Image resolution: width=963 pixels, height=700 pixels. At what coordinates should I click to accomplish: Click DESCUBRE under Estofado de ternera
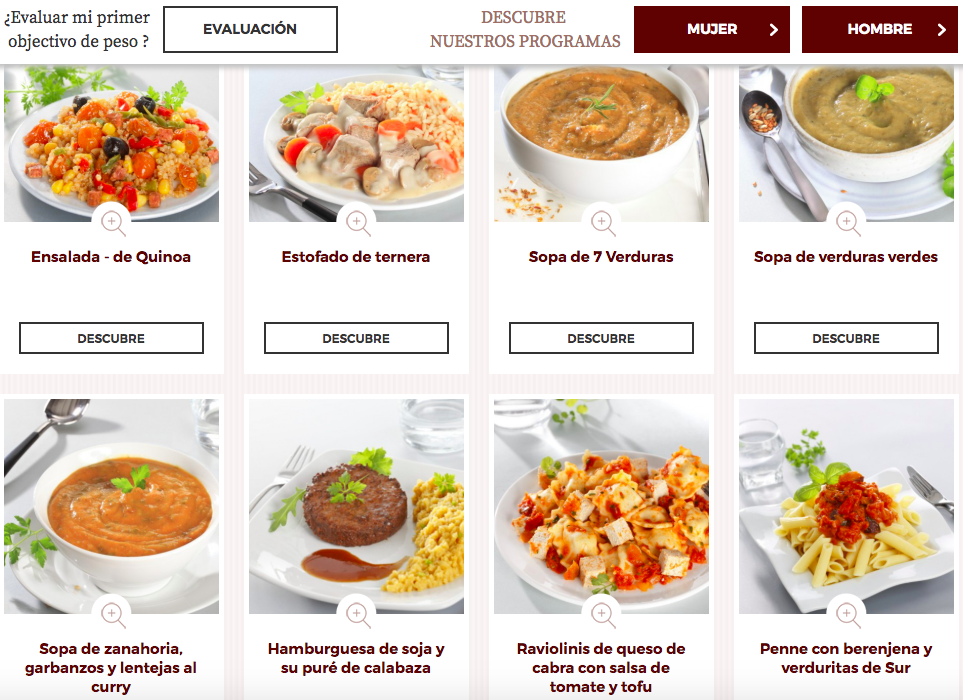(356, 338)
